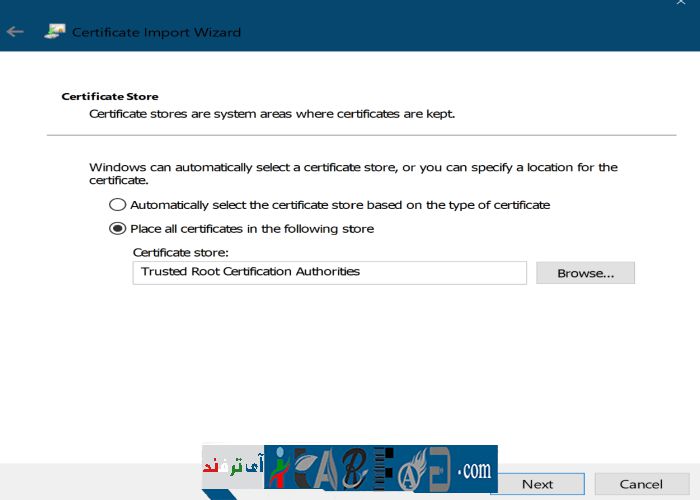This screenshot has height=500, width=700.
Task: Click the Certificate Import Wizard icon
Action: point(53,32)
